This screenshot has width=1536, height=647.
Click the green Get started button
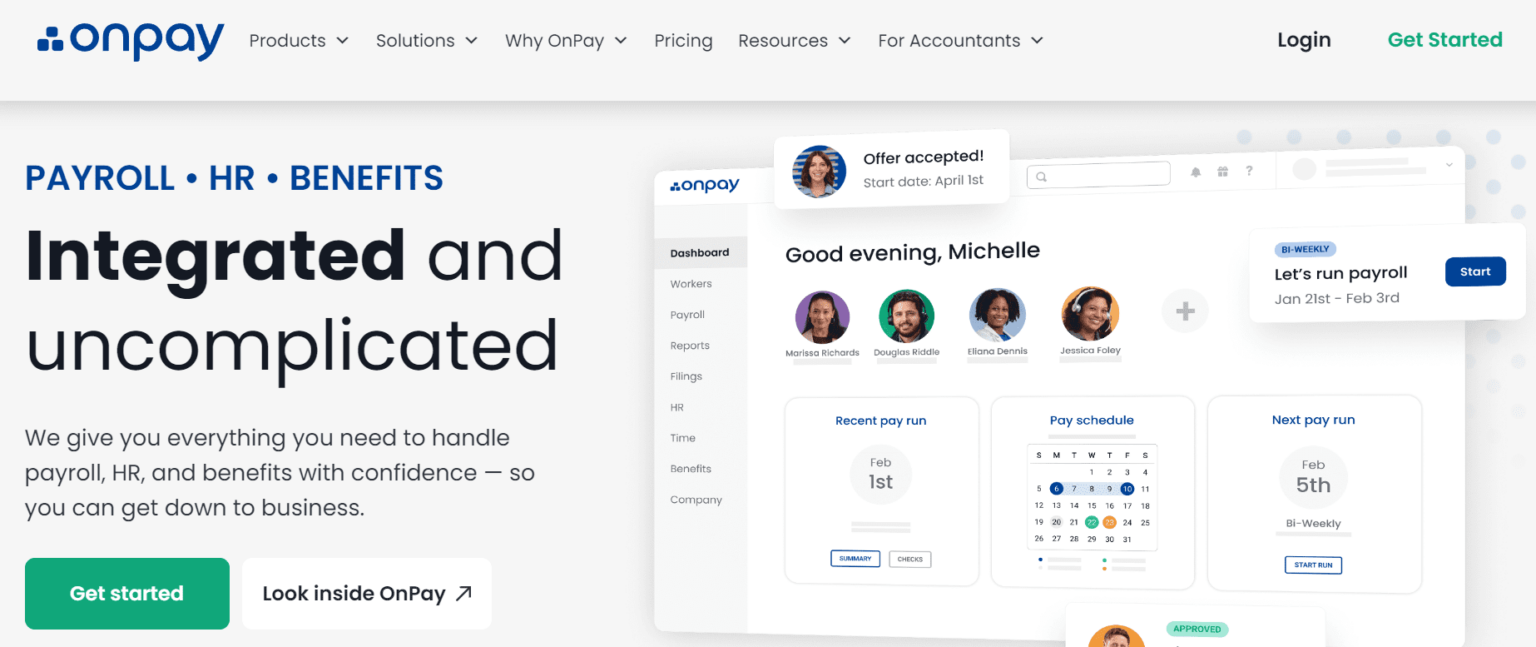(x=126, y=593)
